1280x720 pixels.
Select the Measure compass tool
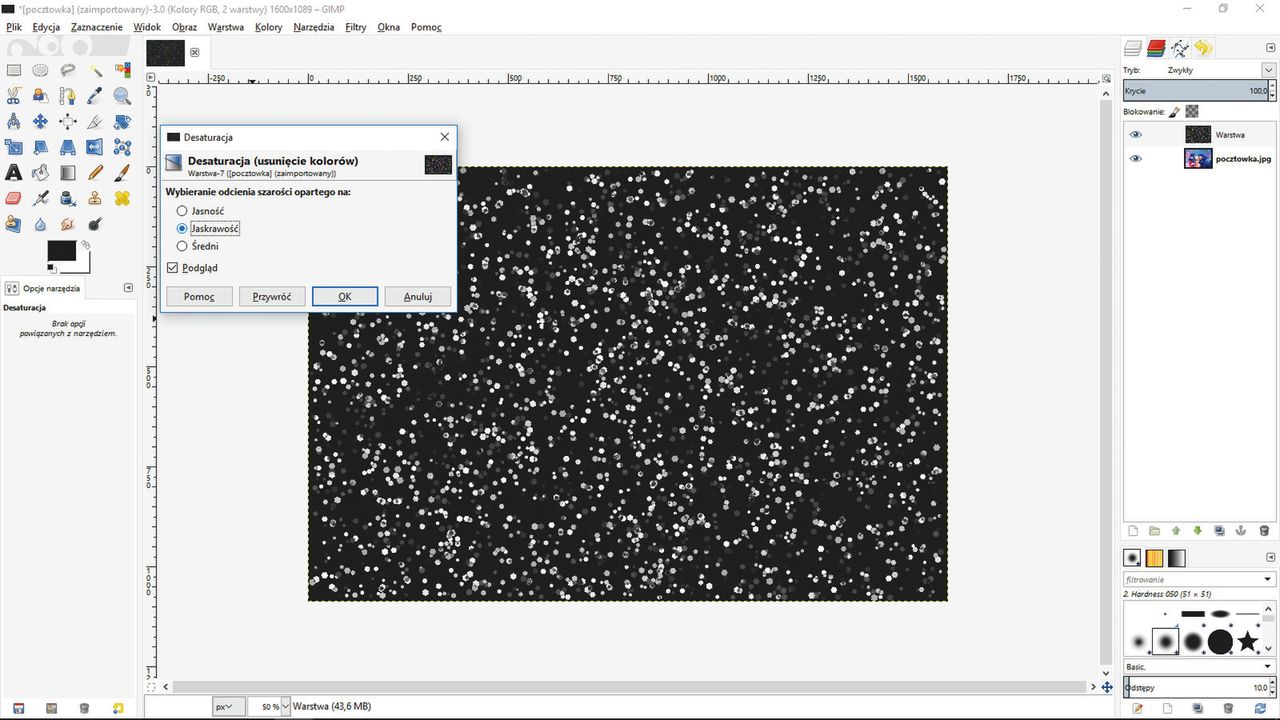point(14,122)
